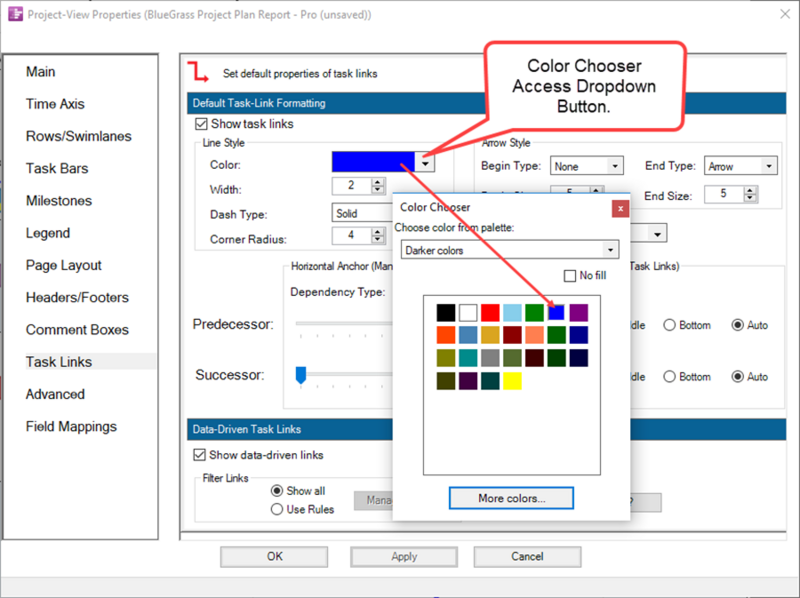This screenshot has height=598, width=800.
Task: Open the Color Chooser dropdown arrow next to Color
Action: (424, 163)
